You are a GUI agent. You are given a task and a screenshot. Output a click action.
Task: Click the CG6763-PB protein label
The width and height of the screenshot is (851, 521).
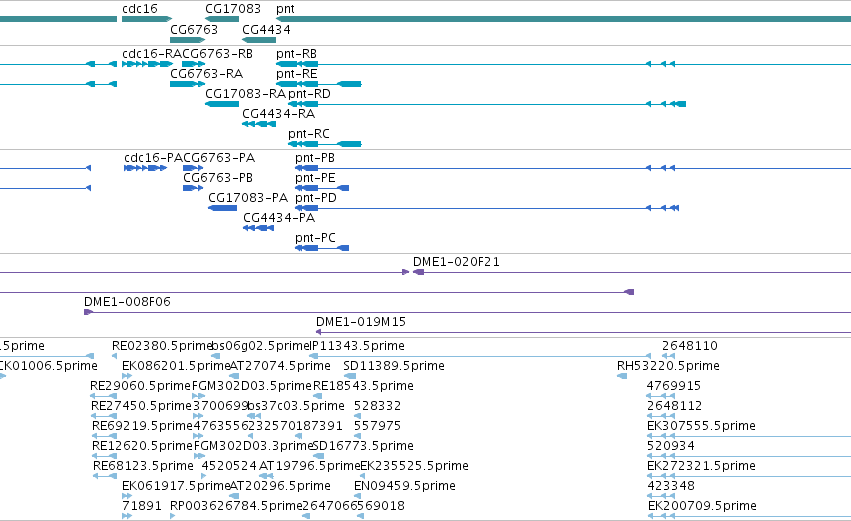pyautogui.click(x=218, y=178)
